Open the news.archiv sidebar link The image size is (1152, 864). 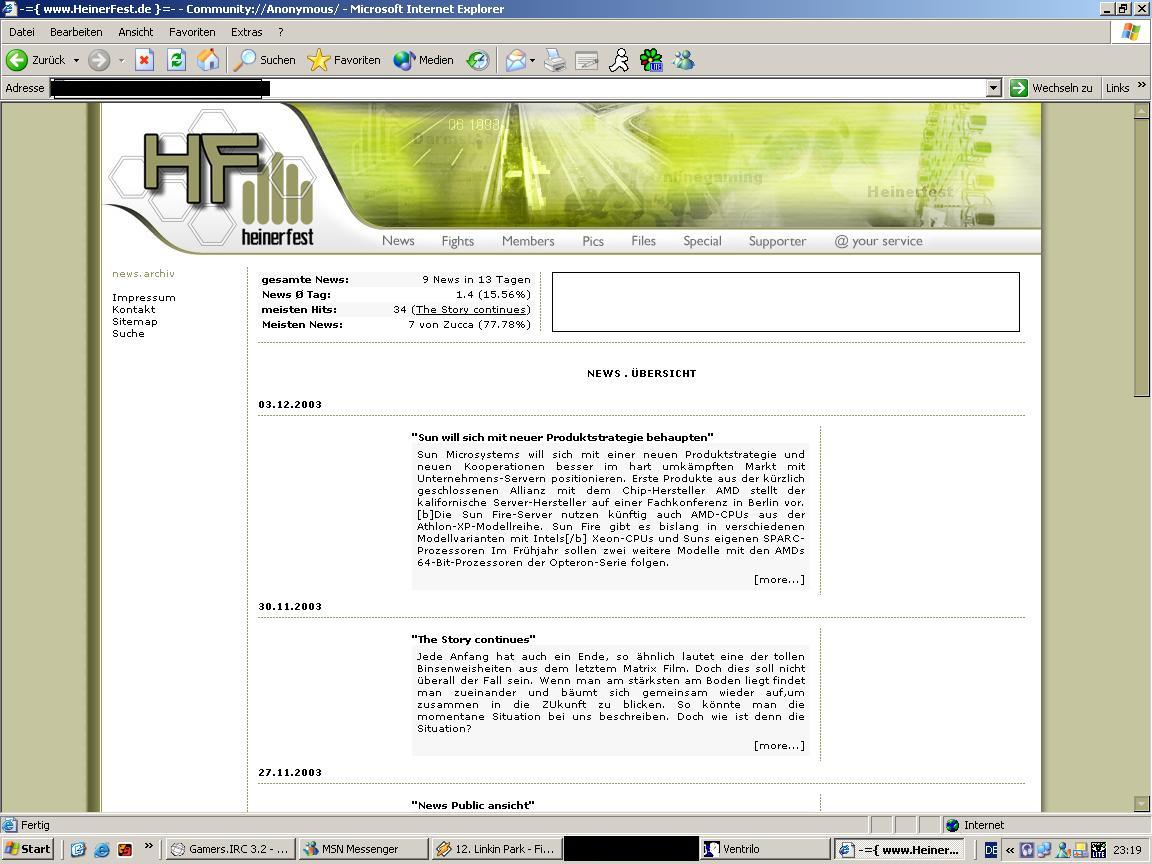(x=143, y=274)
